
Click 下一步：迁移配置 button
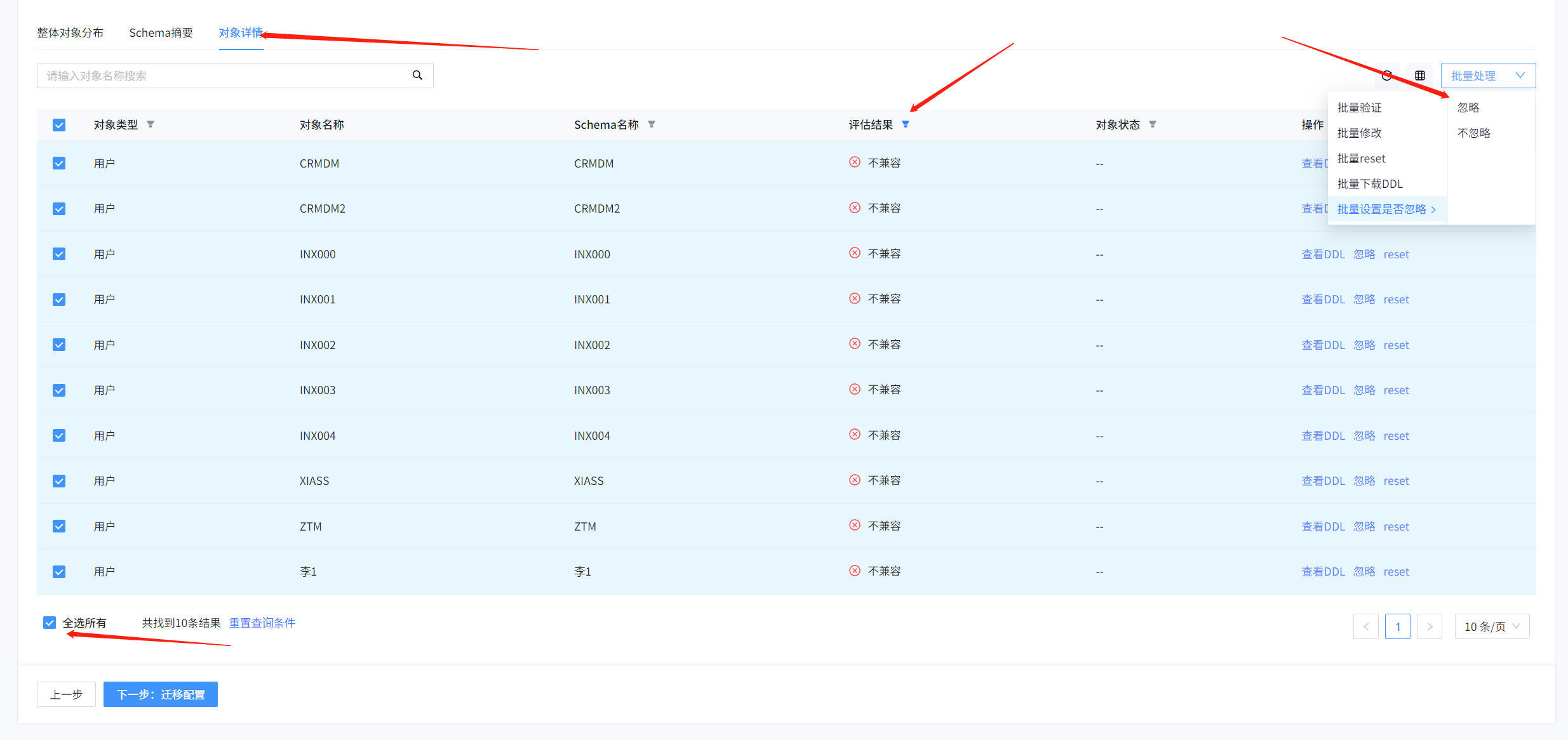(161, 694)
